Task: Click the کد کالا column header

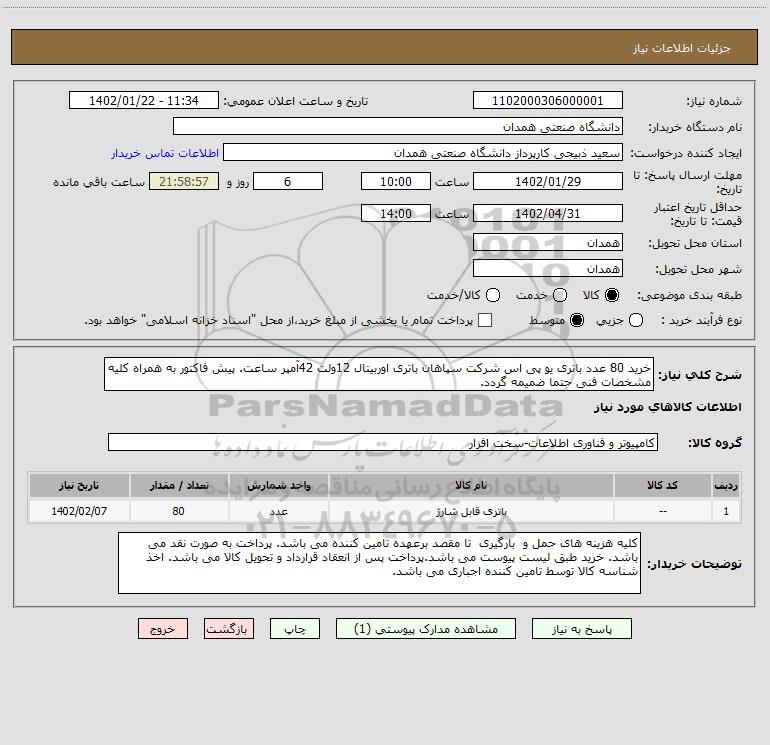Action: tap(662, 485)
